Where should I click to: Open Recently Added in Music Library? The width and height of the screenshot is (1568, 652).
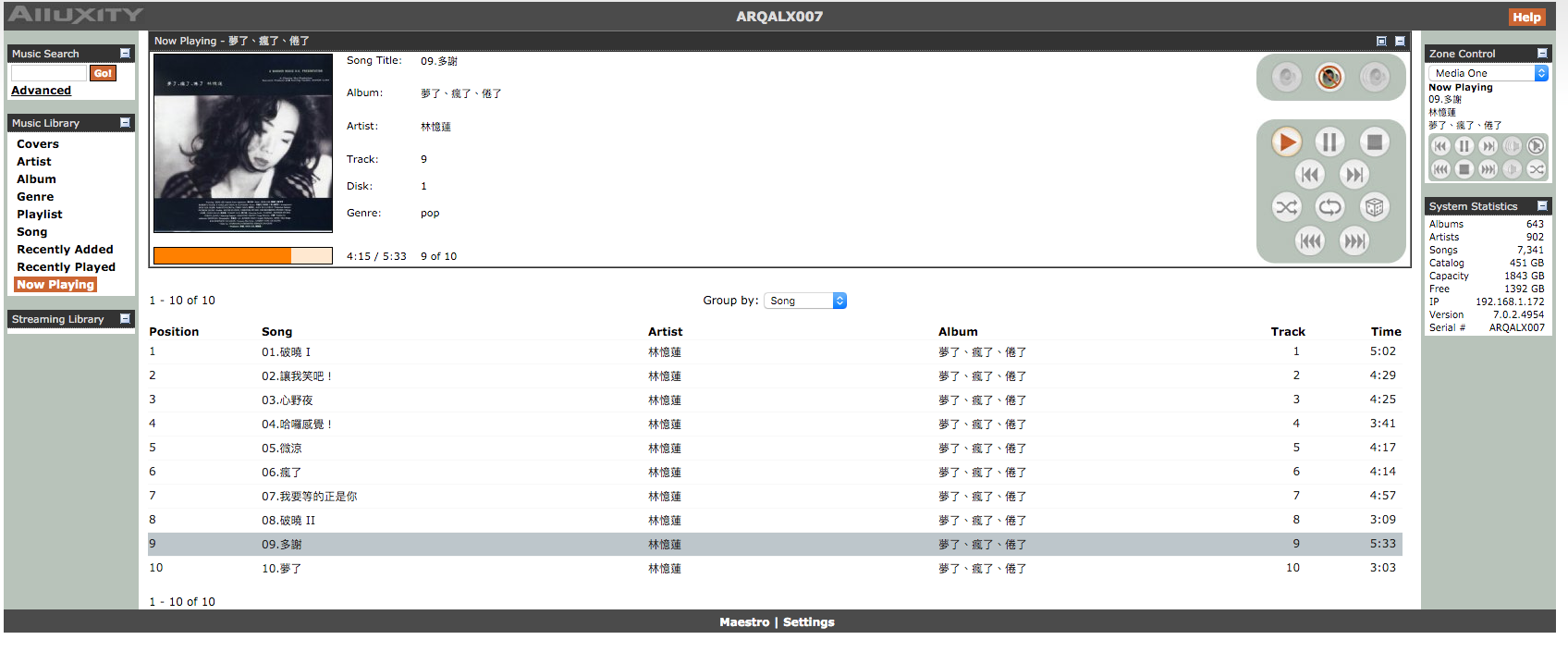click(x=65, y=250)
